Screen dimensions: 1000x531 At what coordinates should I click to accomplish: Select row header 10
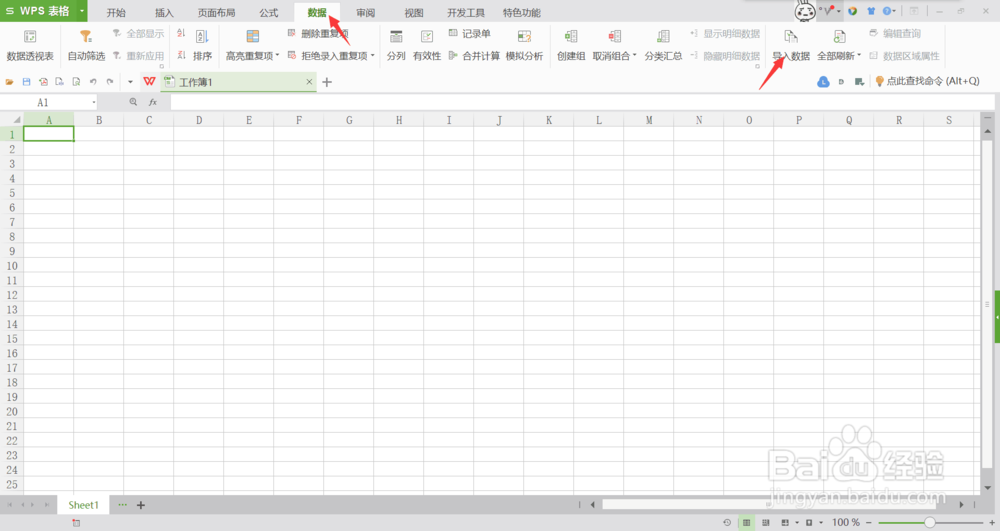[11, 266]
